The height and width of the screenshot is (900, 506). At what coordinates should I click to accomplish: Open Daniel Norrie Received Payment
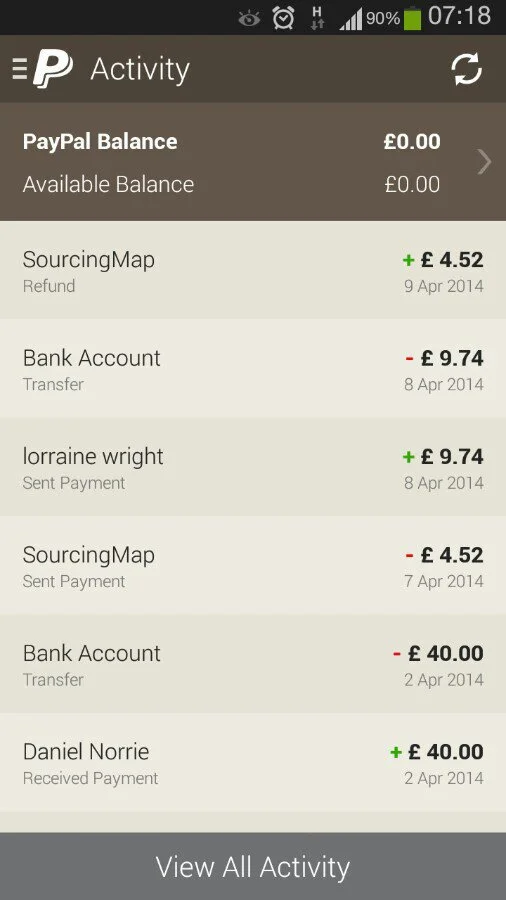click(253, 762)
